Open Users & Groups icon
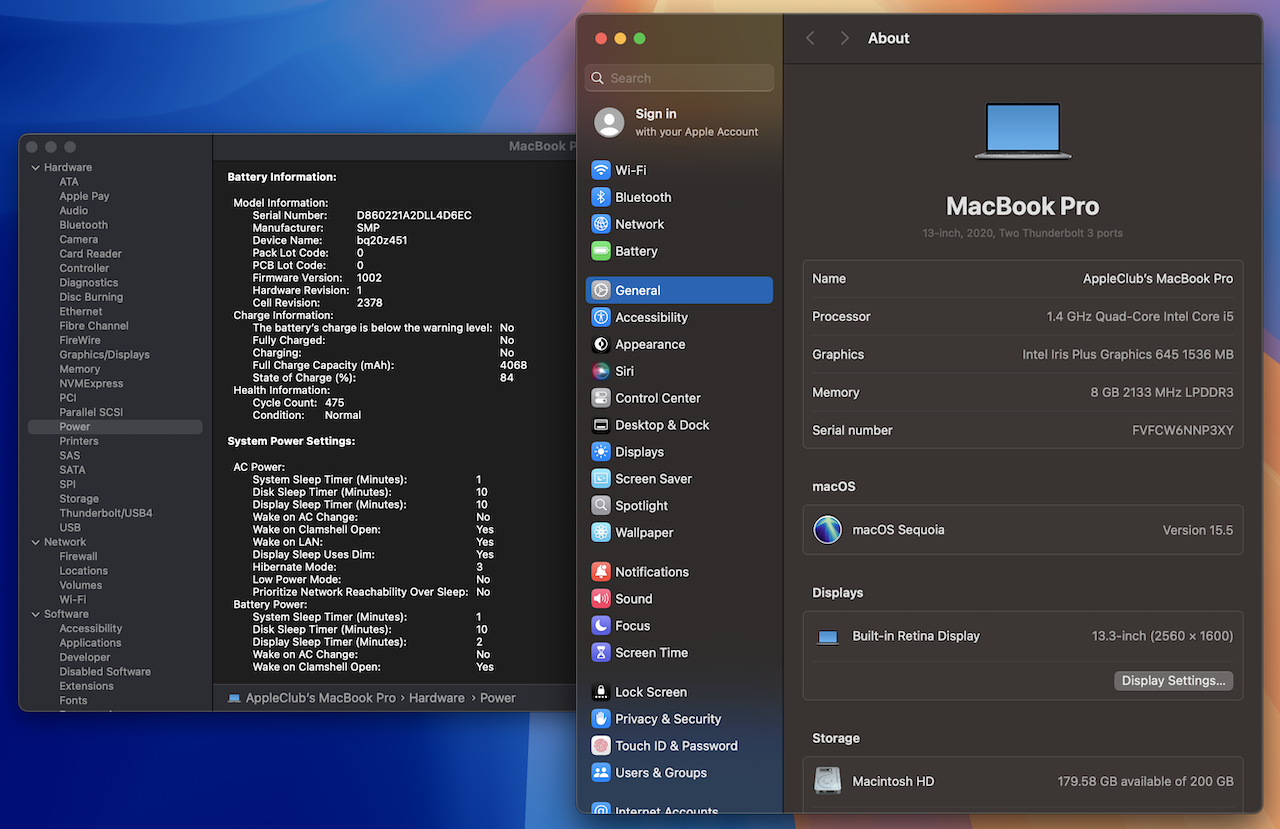This screenshot has width=1280, height=829. [x=601, y=773]
